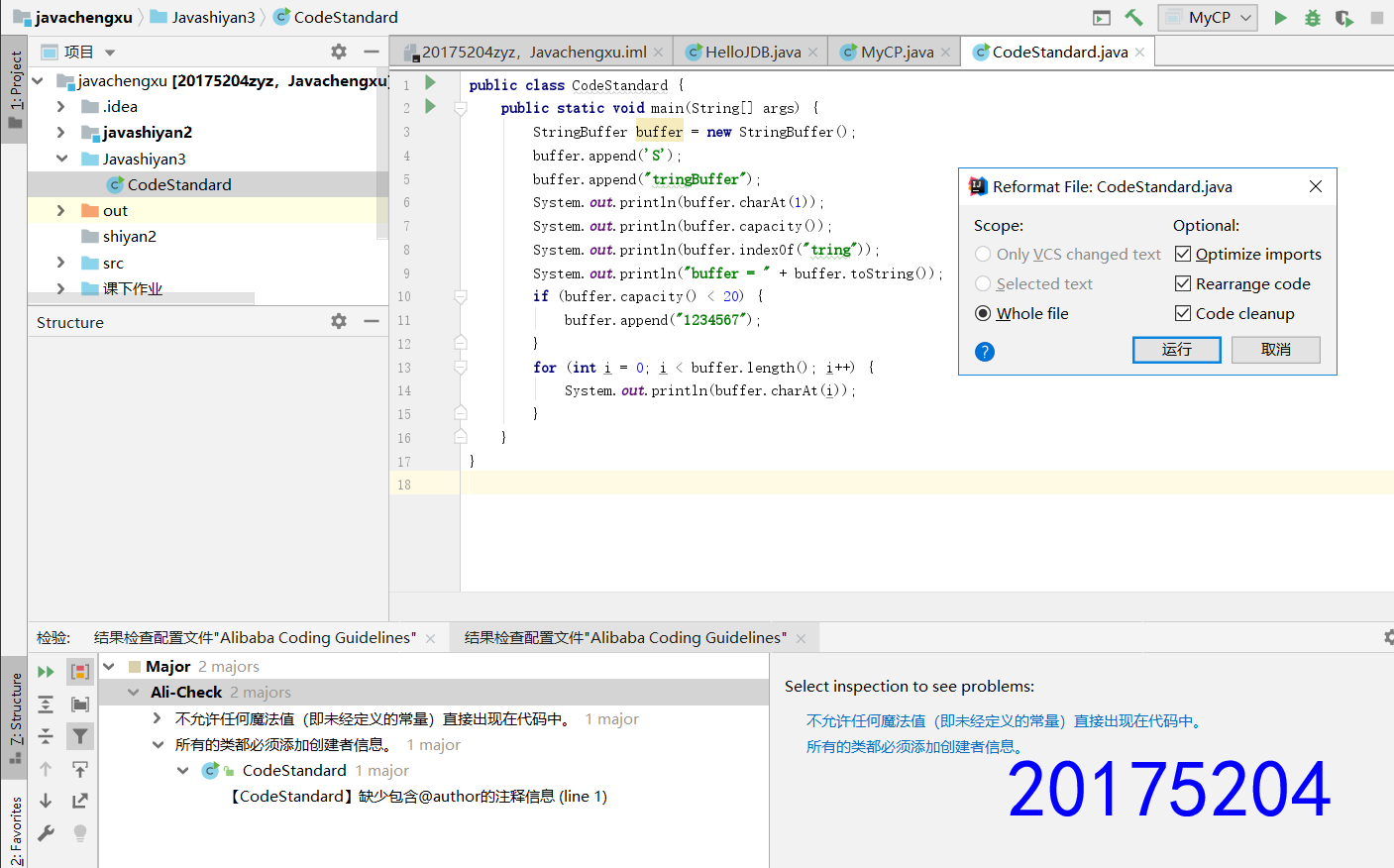
Task: Switch to the MyCP.java tab
Action: (896, 52)
